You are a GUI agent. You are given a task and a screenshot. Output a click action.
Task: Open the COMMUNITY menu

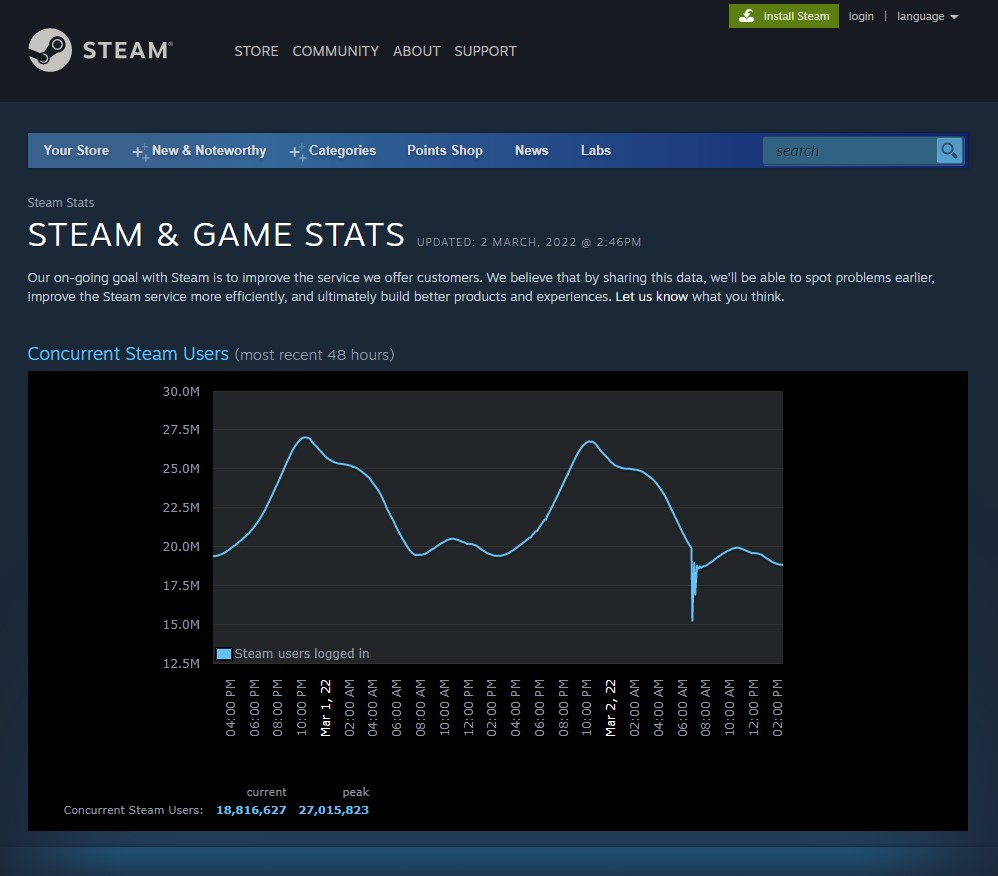point(335,51)
